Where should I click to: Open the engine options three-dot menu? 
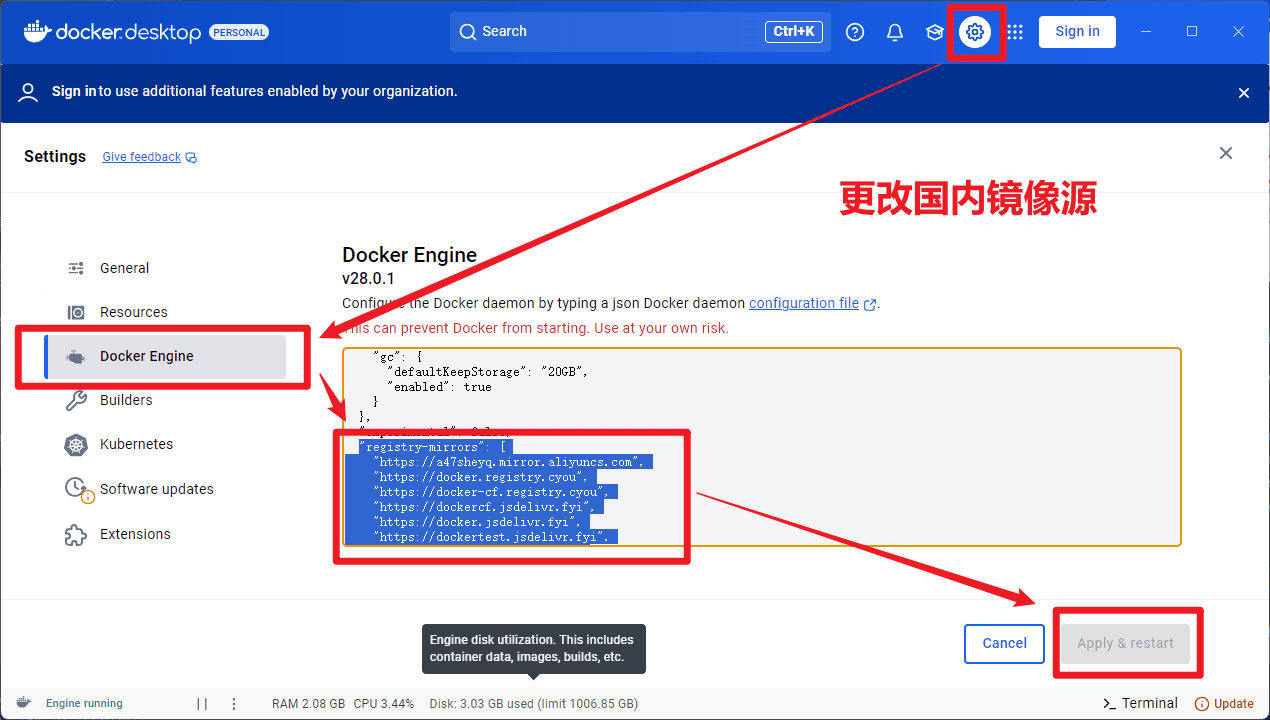234,703
